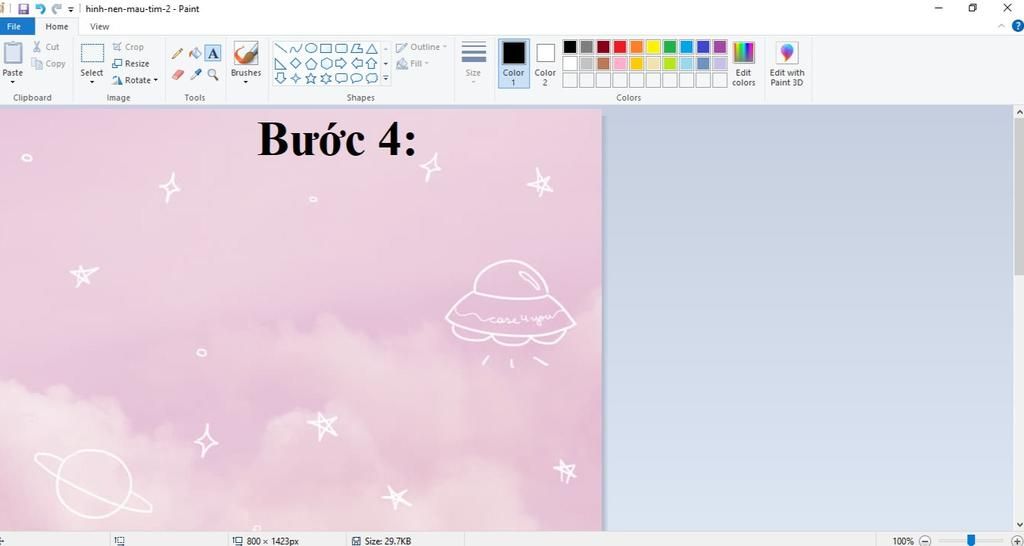Open Edit colors dialog

coord(743,63)
